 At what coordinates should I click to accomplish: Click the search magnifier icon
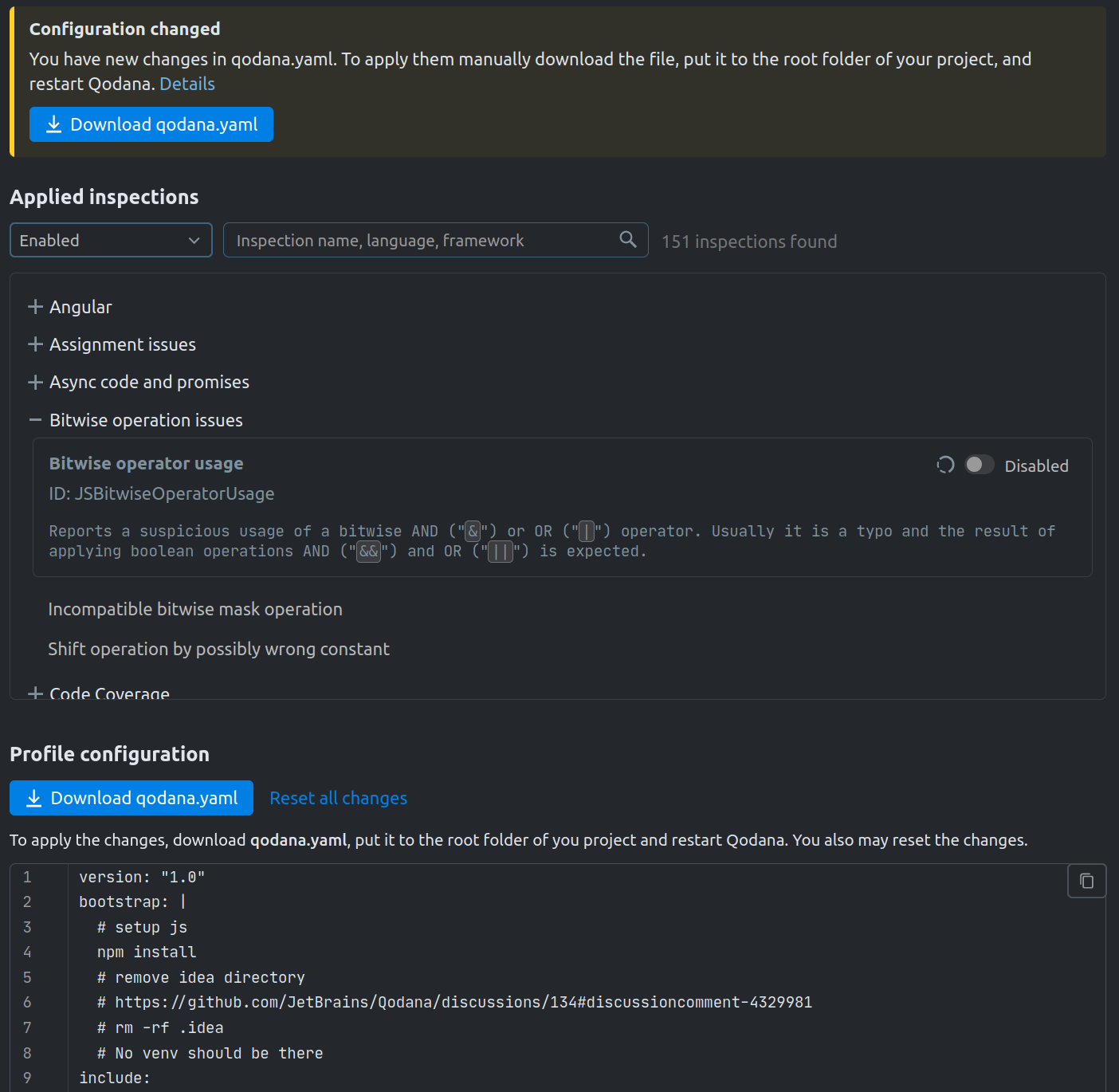[627, 240]
